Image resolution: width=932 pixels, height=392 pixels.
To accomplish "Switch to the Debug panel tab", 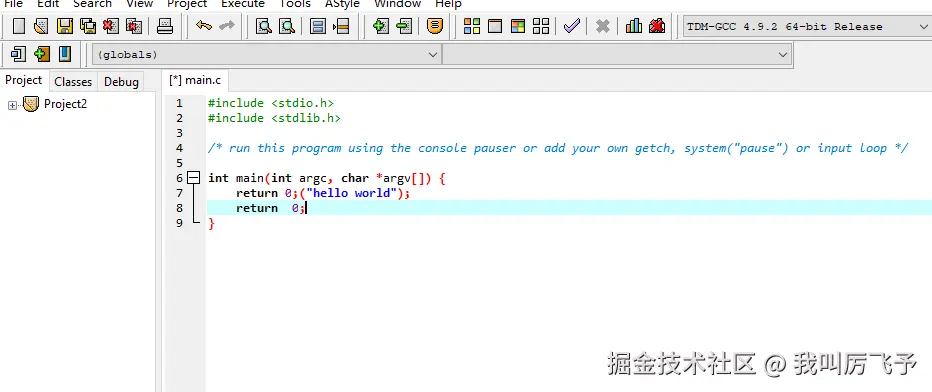I will click(121, 81).
